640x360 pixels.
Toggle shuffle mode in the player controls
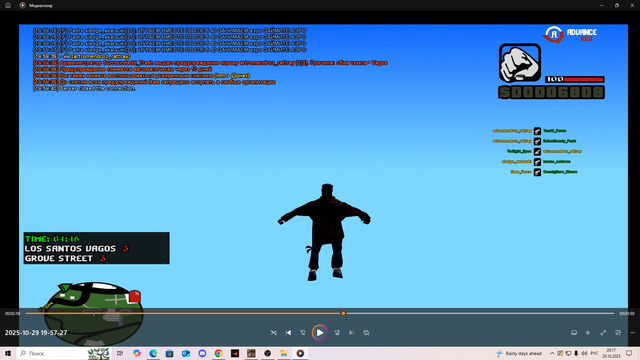click(x=273, y=333)
